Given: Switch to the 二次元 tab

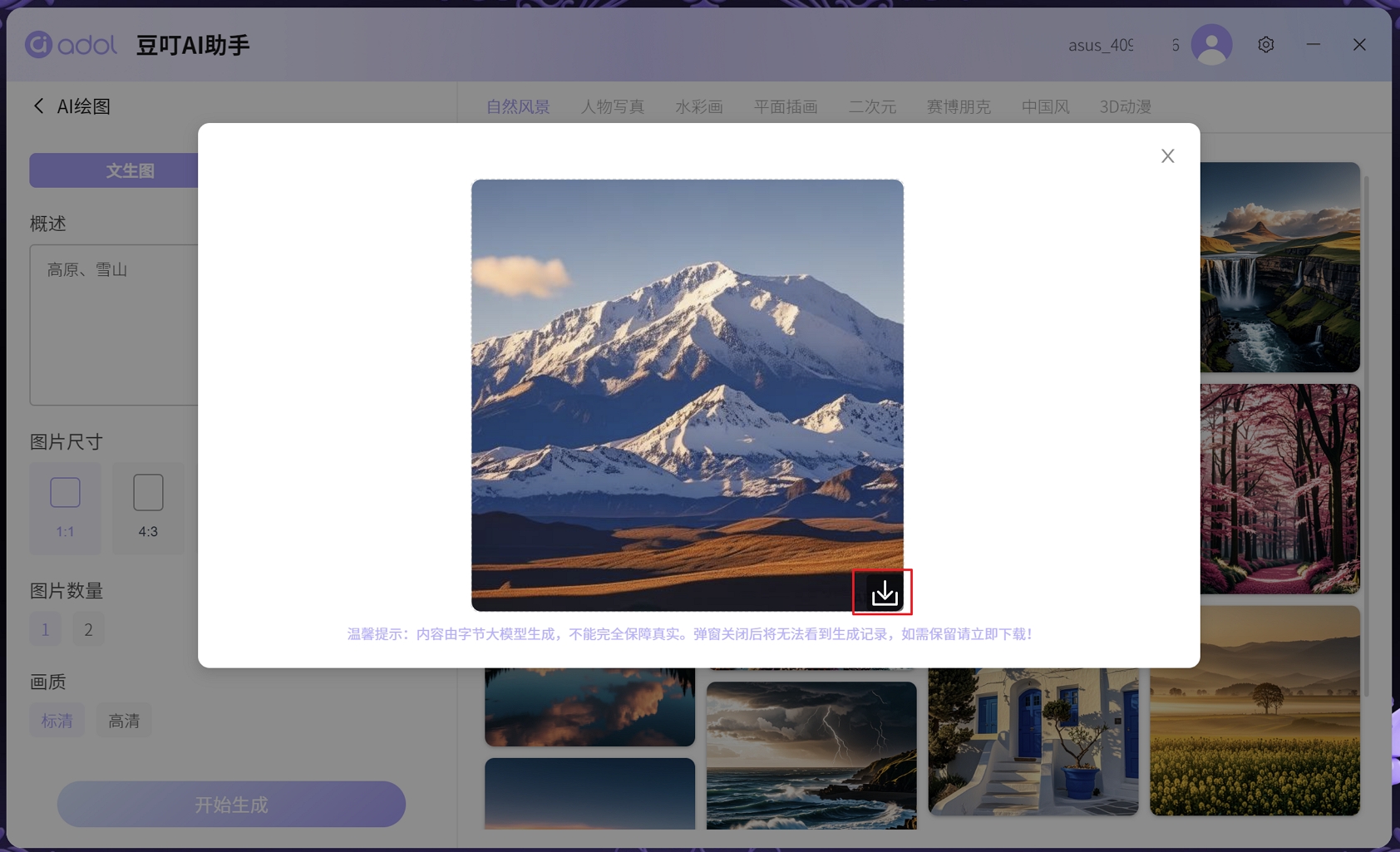Looking at the screenshot, I should 872,106.
